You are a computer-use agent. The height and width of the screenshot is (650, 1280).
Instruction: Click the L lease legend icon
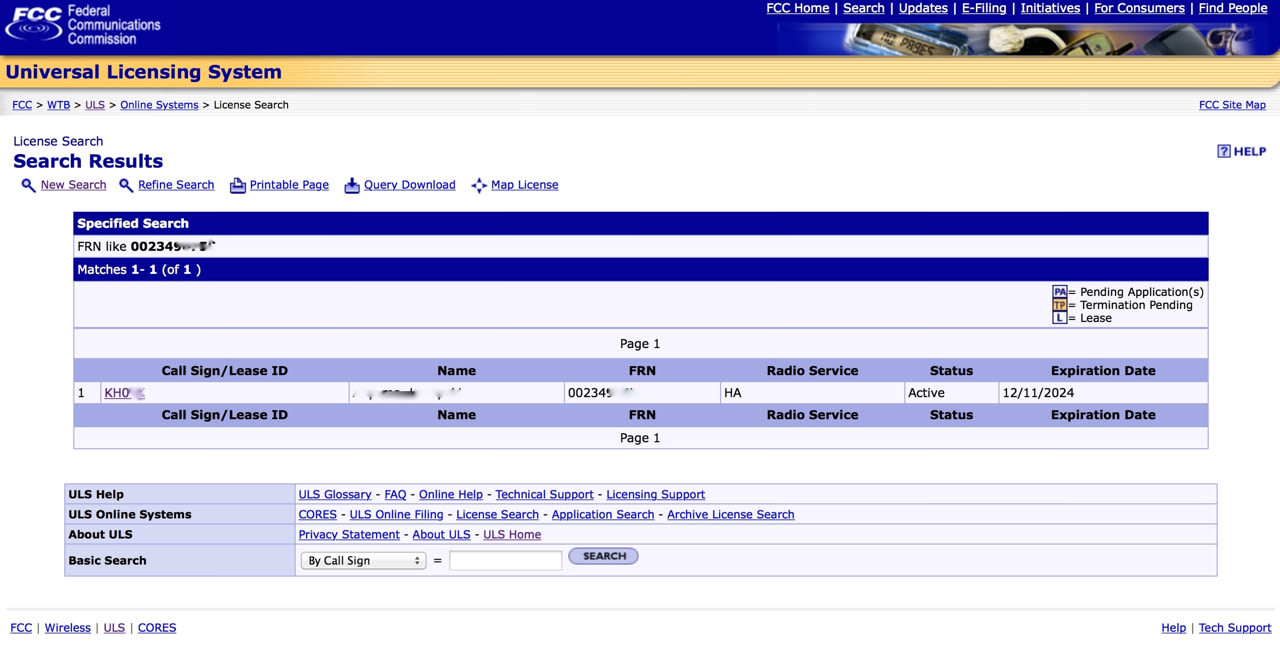coord(1060,318)
